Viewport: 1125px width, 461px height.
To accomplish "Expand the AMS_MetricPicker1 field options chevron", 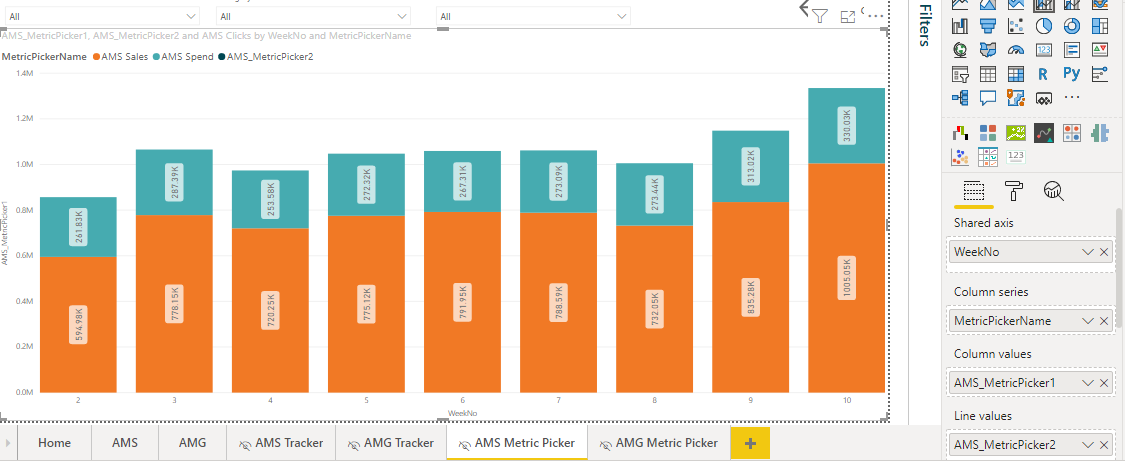I will (1088, 382).
